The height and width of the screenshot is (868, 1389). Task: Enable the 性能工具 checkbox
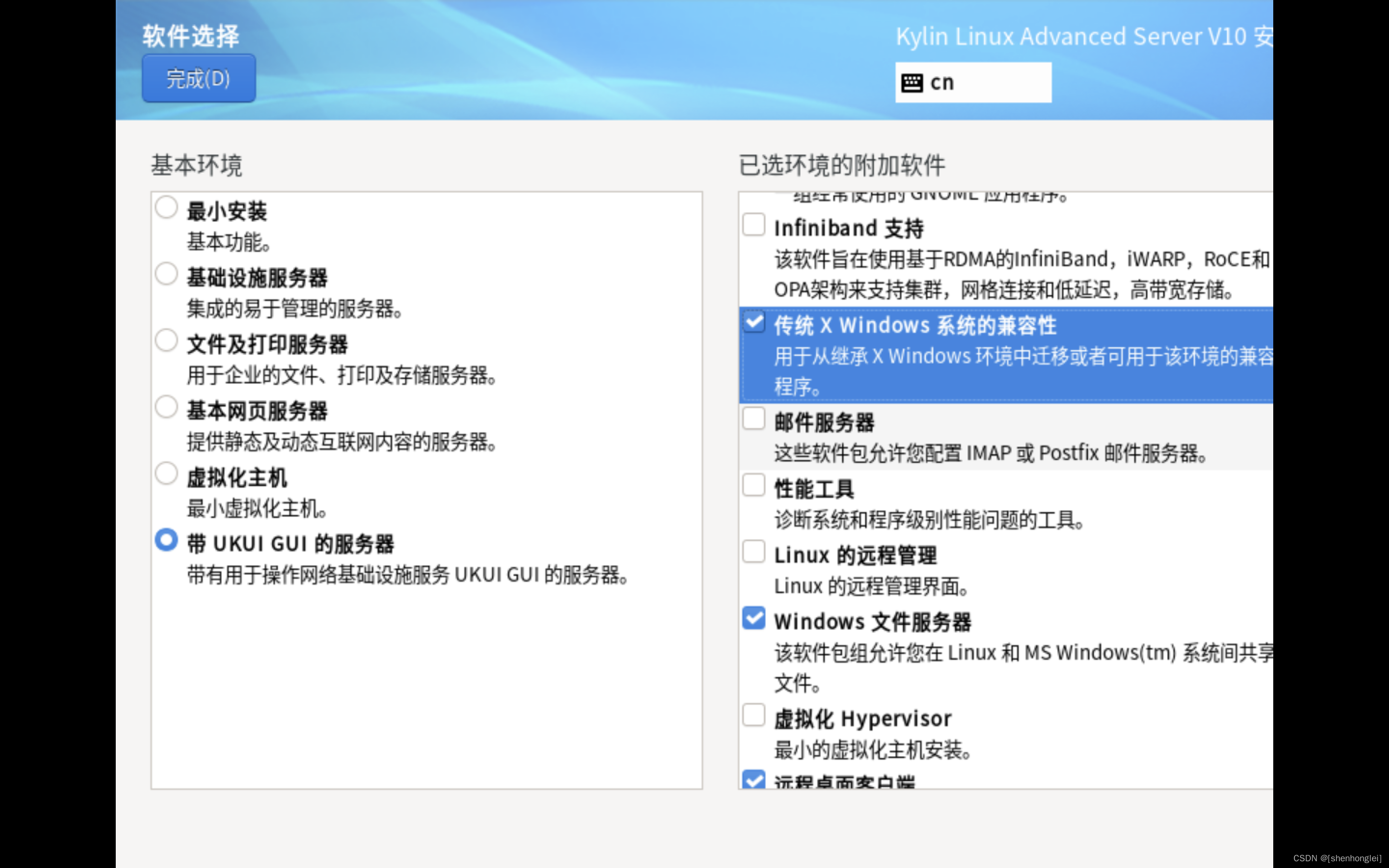(x=754, y=485)
